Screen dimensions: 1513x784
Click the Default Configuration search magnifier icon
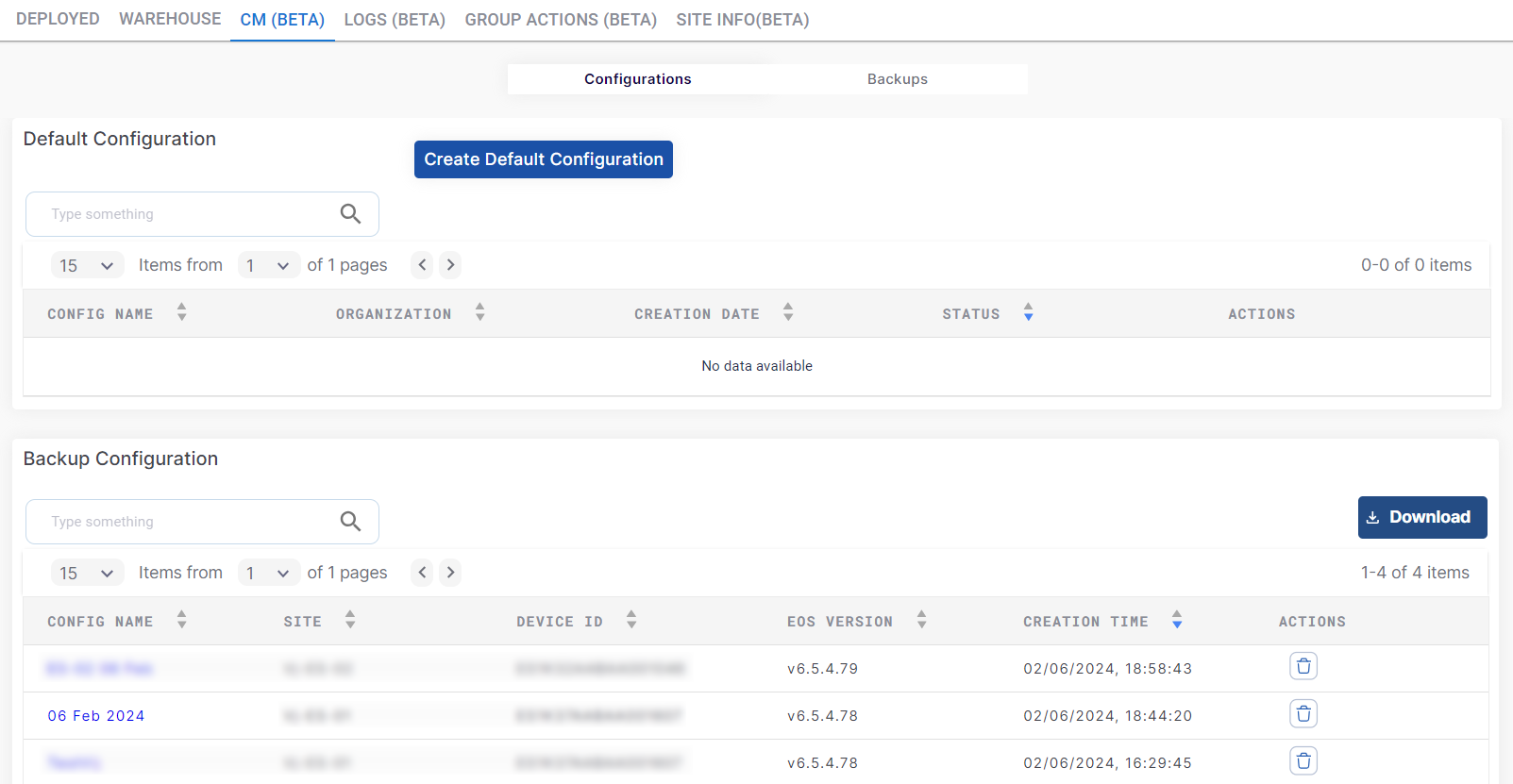click(x=350, y=214)
